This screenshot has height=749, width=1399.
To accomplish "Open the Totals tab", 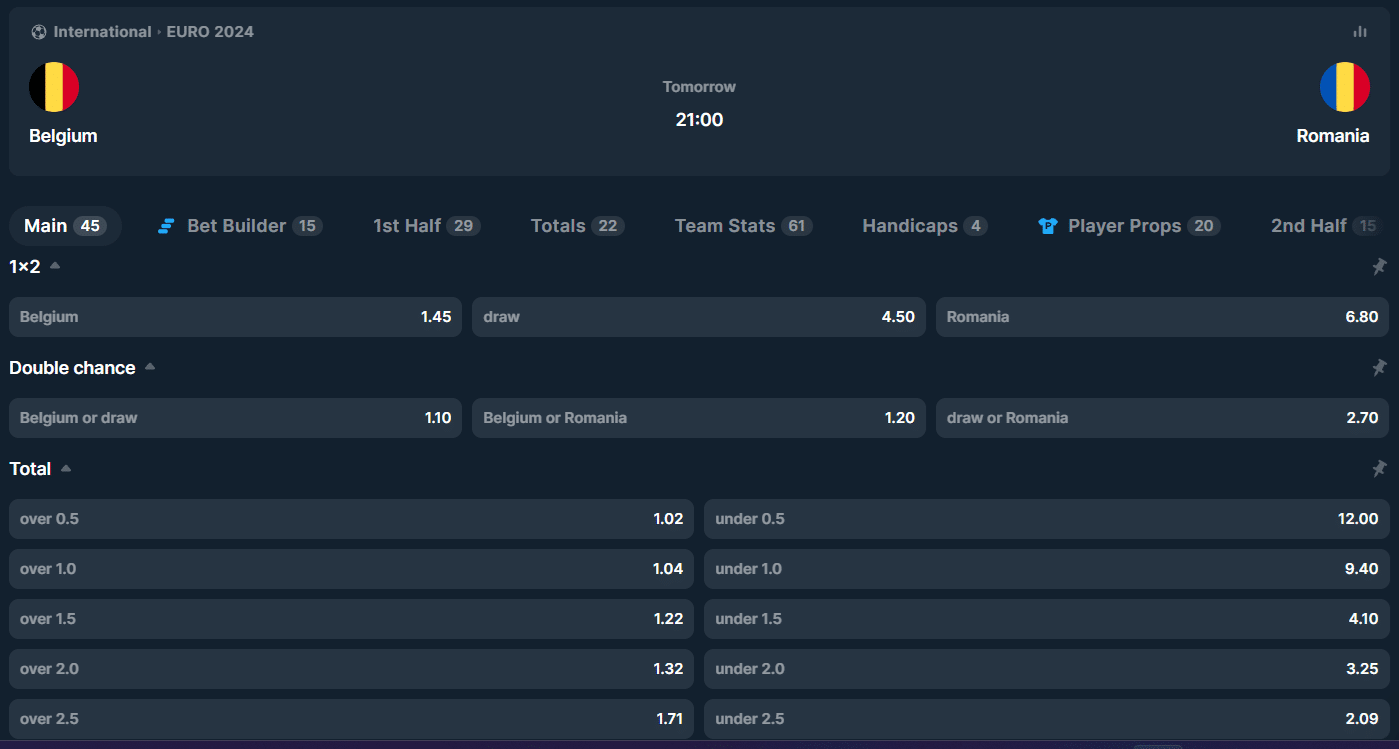I will coord(578,226).
